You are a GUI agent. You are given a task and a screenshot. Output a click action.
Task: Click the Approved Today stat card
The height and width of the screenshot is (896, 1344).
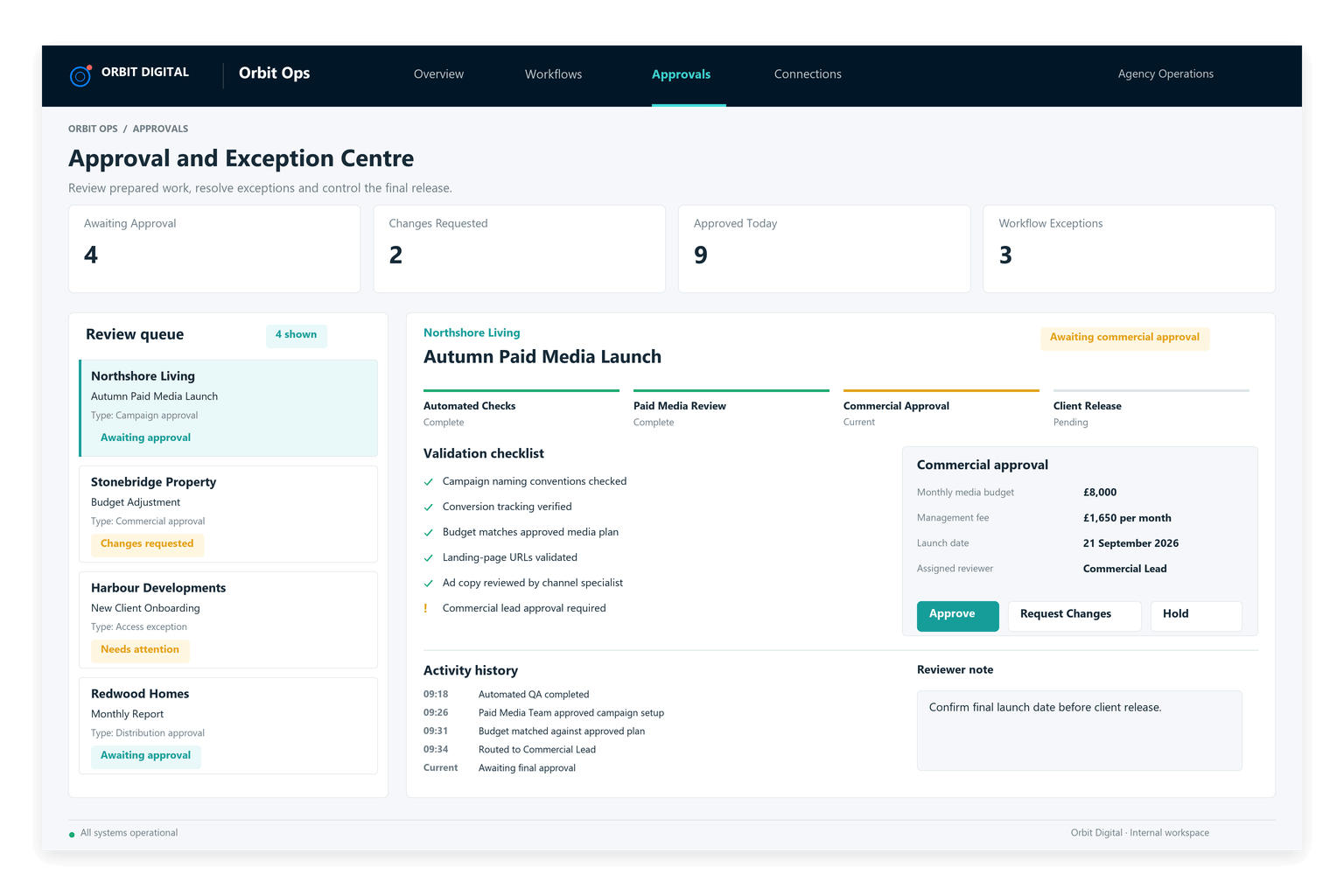[x=824, y=248]
